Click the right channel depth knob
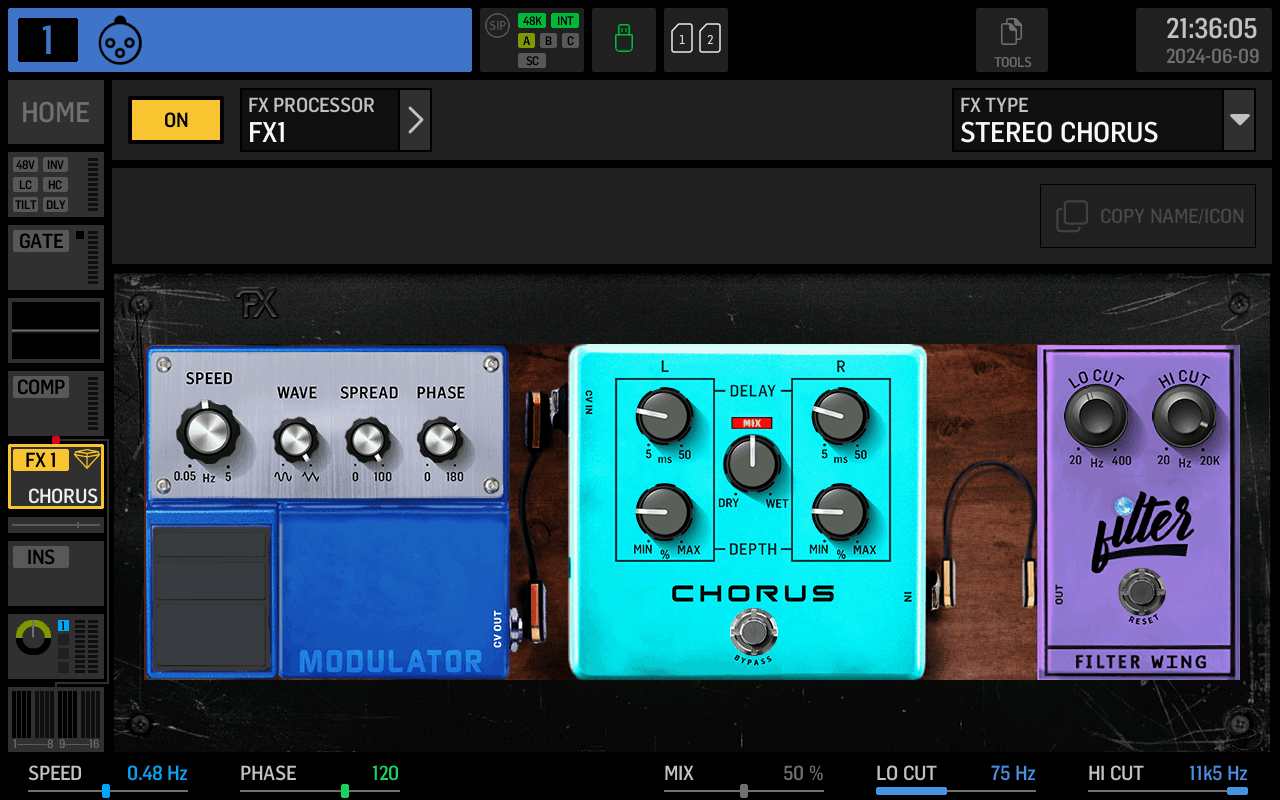1280x800 pixels. tap(840, 512)
